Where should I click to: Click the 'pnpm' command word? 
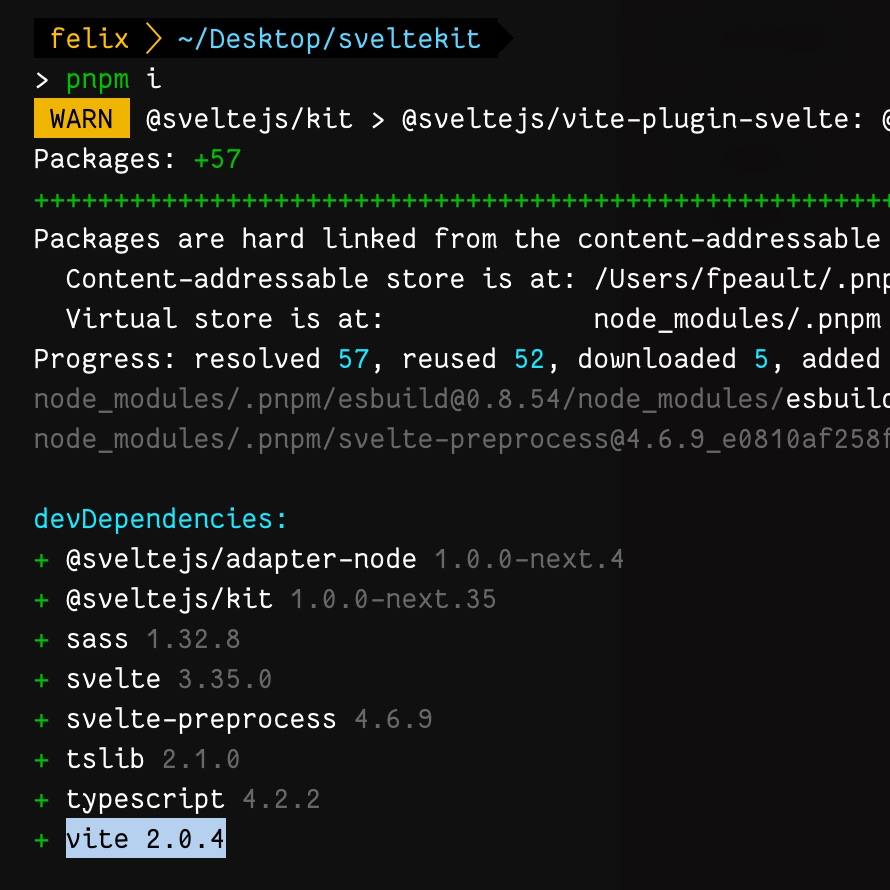(98, 79)
